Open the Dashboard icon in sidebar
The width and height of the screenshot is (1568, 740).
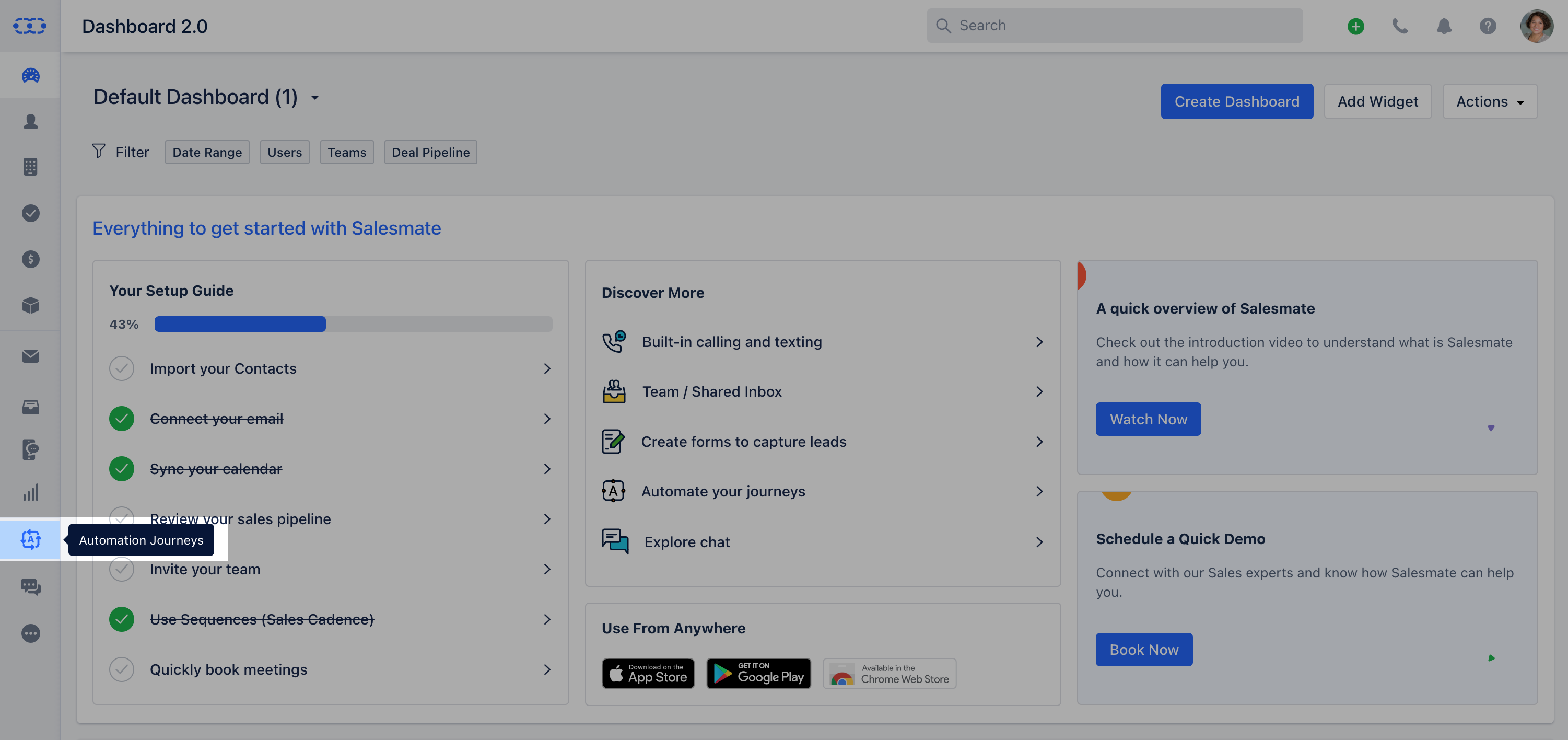point(30,76)
